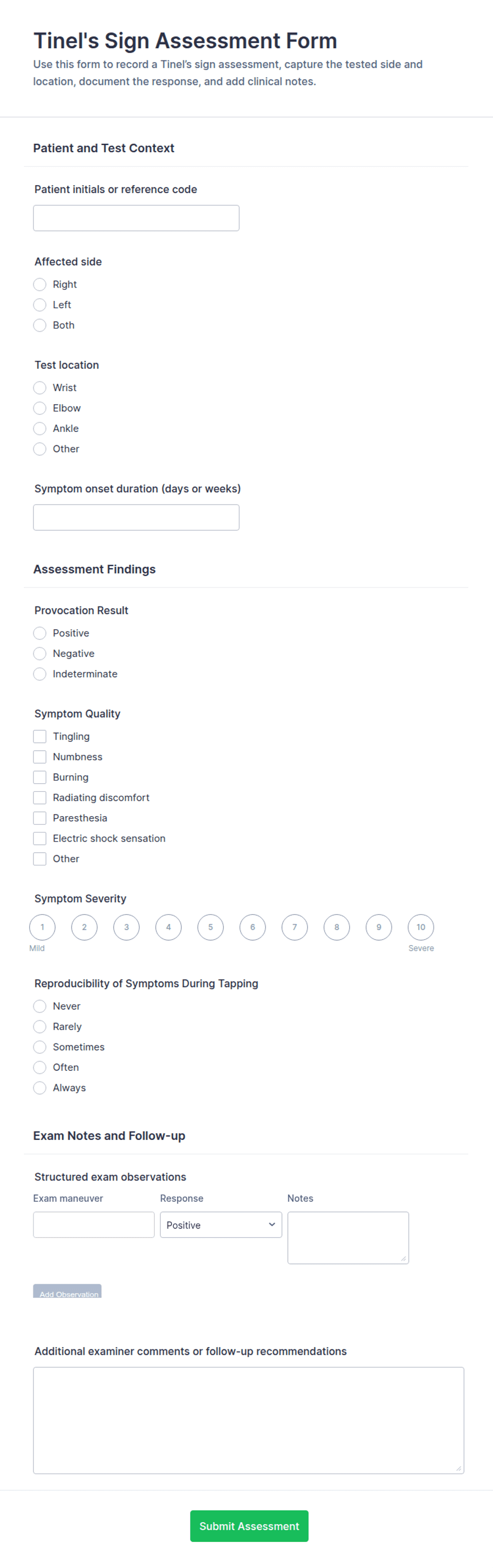This screenshot has width=493, height=1568.
Task: Select Sometimes for reproducibility
Action: pyautogui.click(x=40, y=1047)
